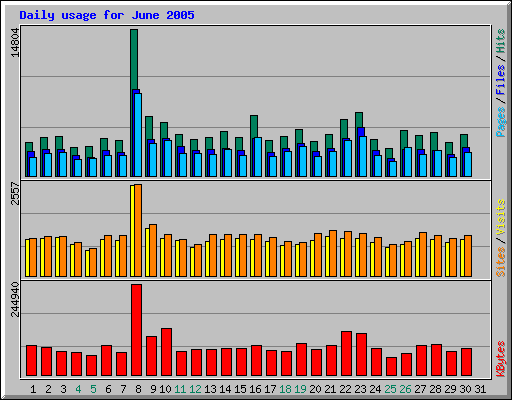Screen dimensions: 512x400
Task: Select green day 18 label
Action: click(x=285, y=389)
